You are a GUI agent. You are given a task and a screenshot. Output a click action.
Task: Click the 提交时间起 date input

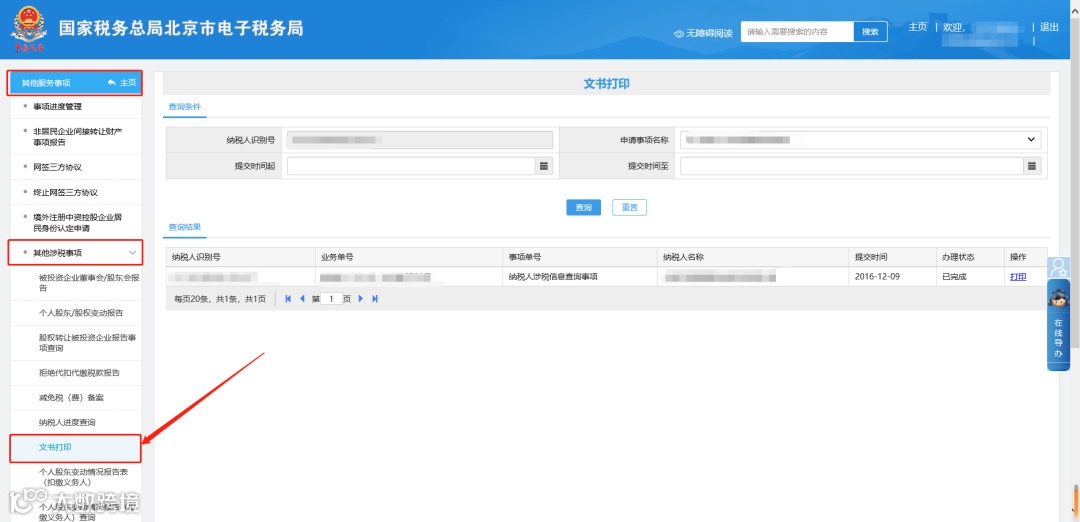(411, 166)
